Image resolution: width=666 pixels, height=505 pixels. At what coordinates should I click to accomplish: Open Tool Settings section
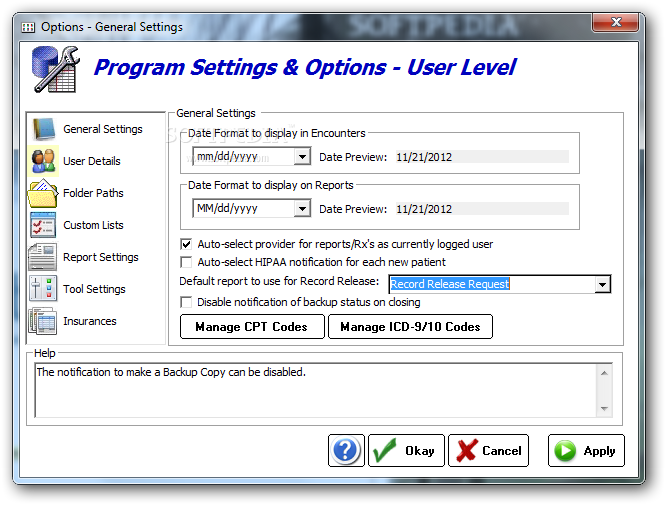pos(94,289)
